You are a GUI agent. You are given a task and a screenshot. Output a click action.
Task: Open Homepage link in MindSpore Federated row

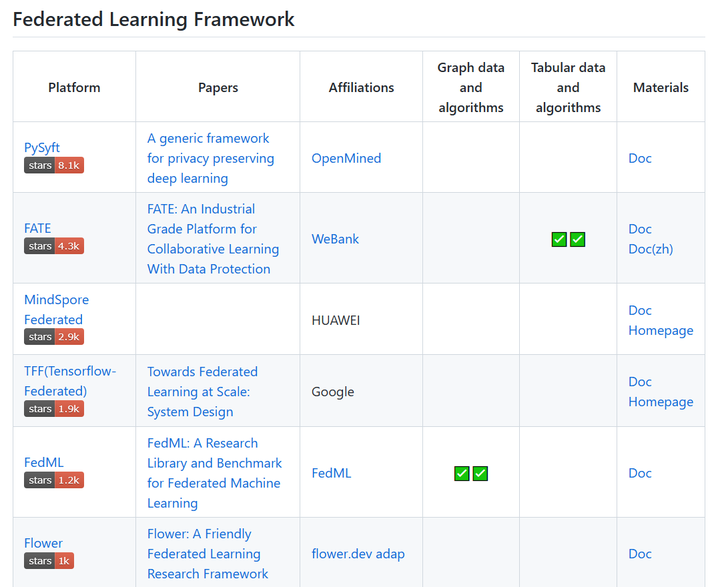(661, 331)
